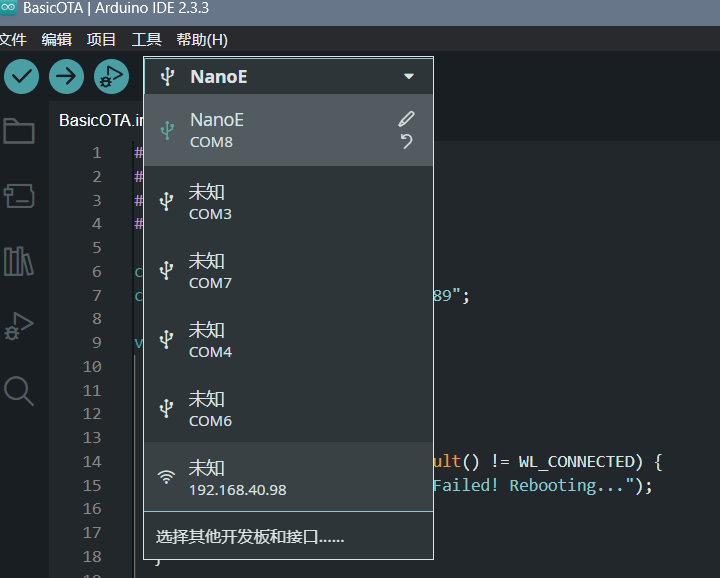Select the unknown board on COM6
This screenshot has height=578, width=720.
289,408
